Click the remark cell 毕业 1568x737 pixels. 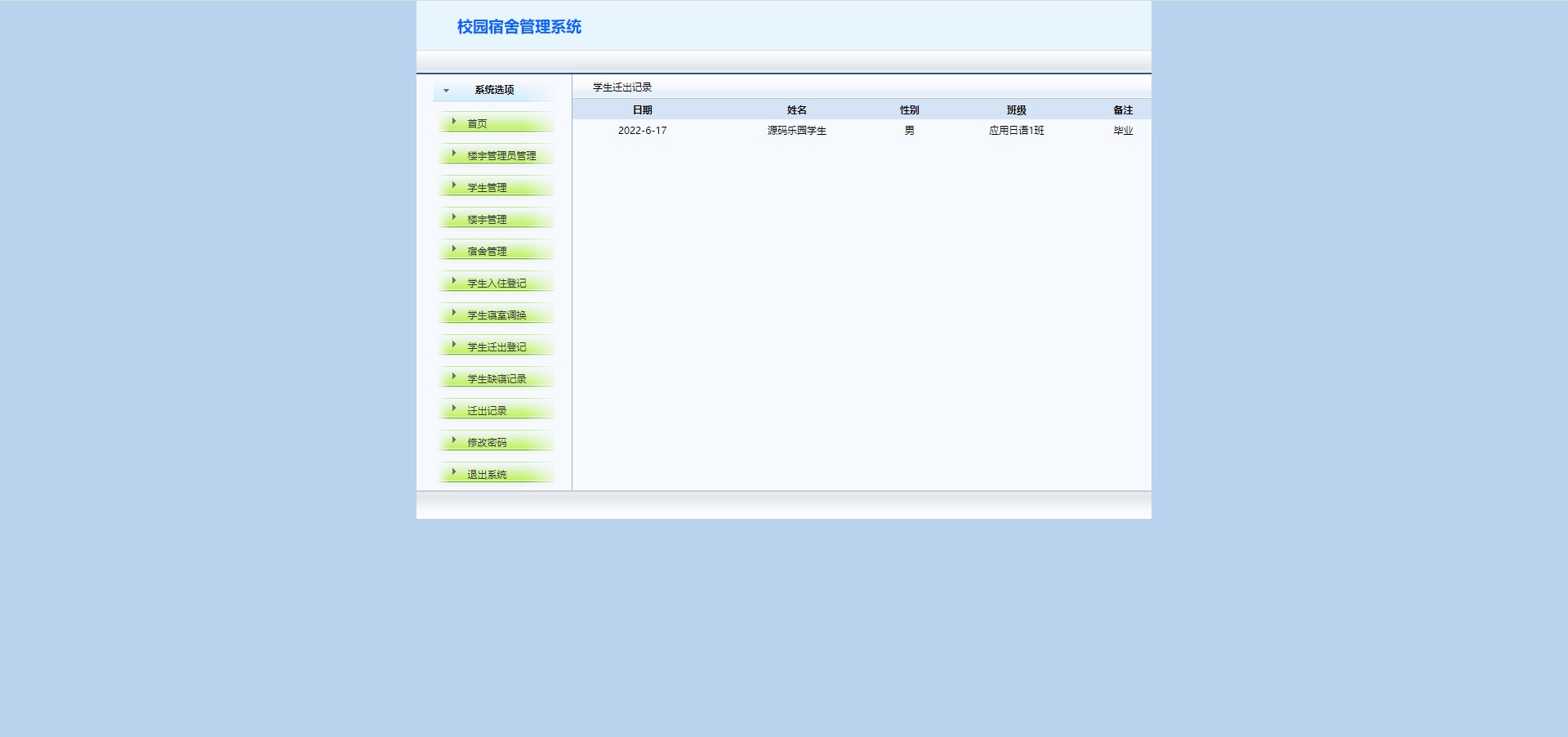[1124, 131]
